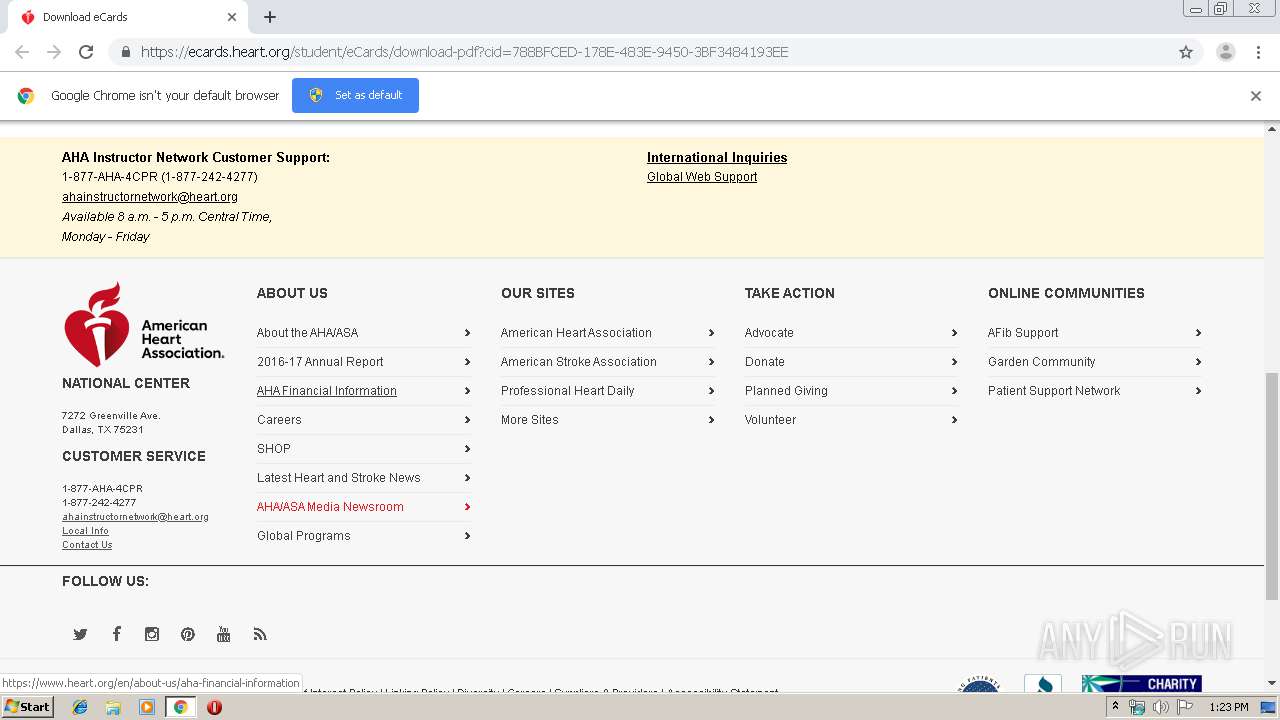Expand About the AHA/ASA arrow

point(467,333)
